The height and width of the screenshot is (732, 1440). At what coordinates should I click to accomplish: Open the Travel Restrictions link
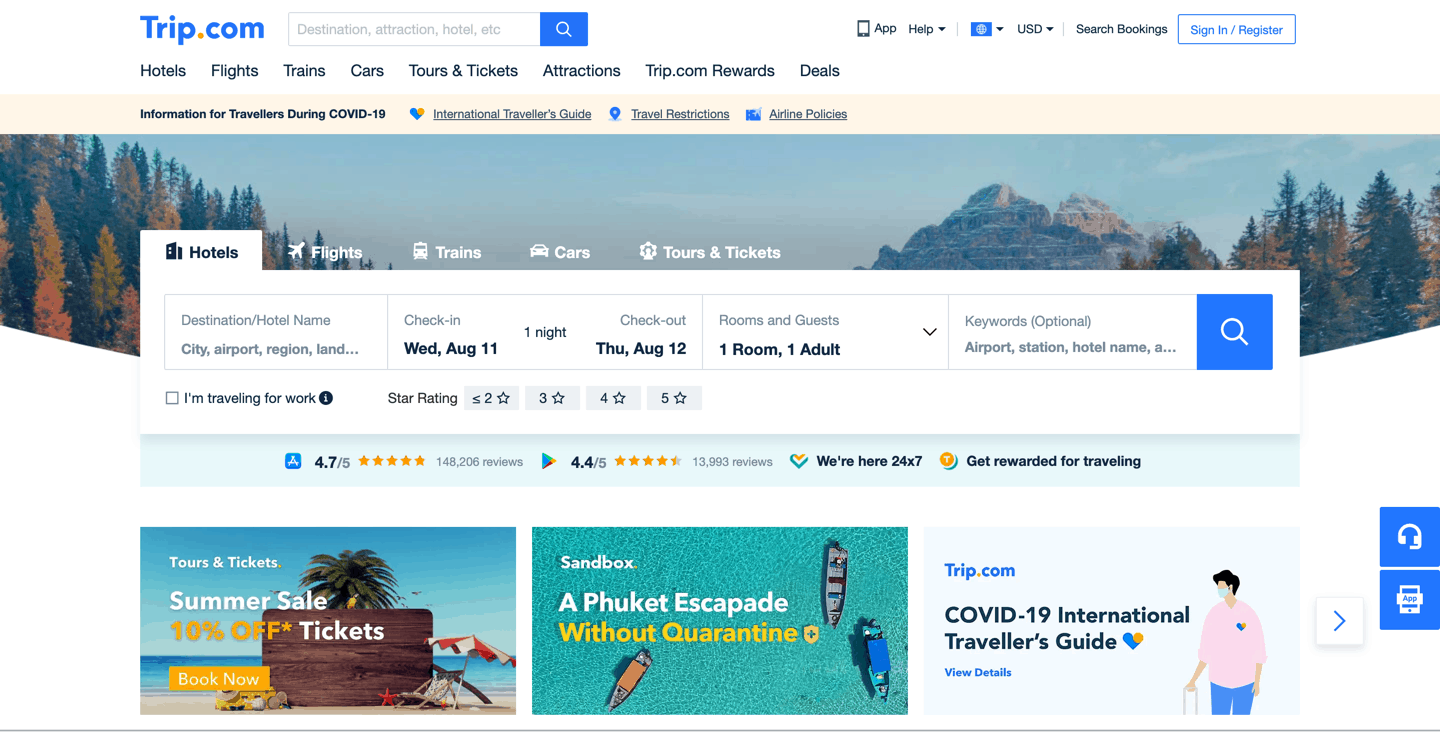point(680,114)
